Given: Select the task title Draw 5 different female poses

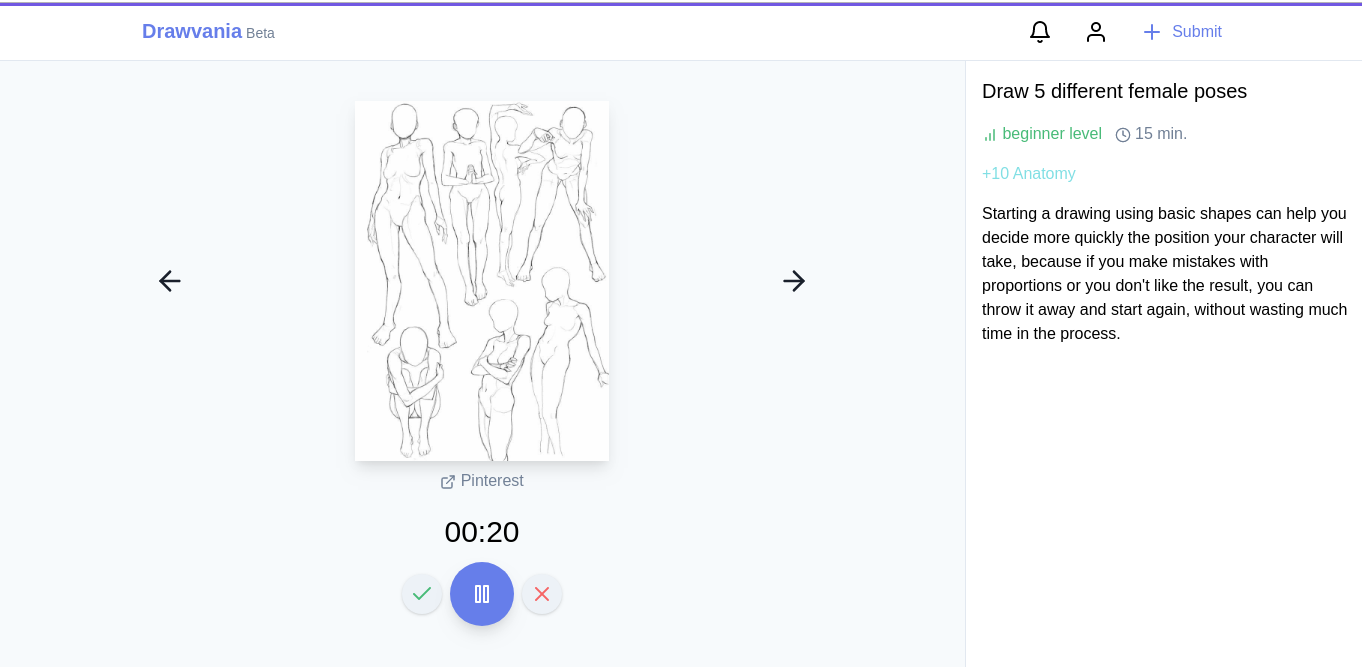Looking at the screenshot, I should [x=1114, y=91].
